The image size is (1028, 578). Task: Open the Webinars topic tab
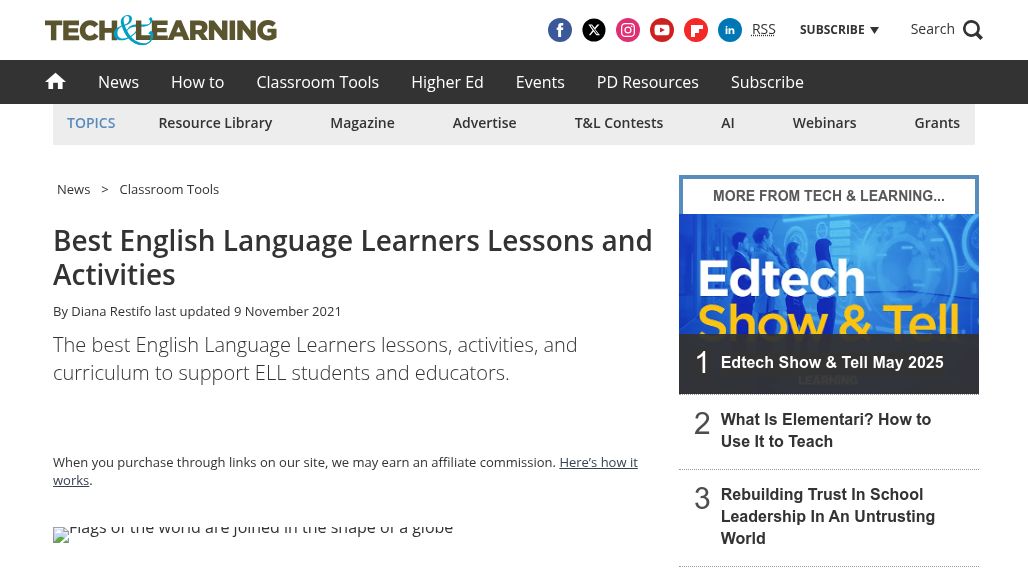click(824, 123)
